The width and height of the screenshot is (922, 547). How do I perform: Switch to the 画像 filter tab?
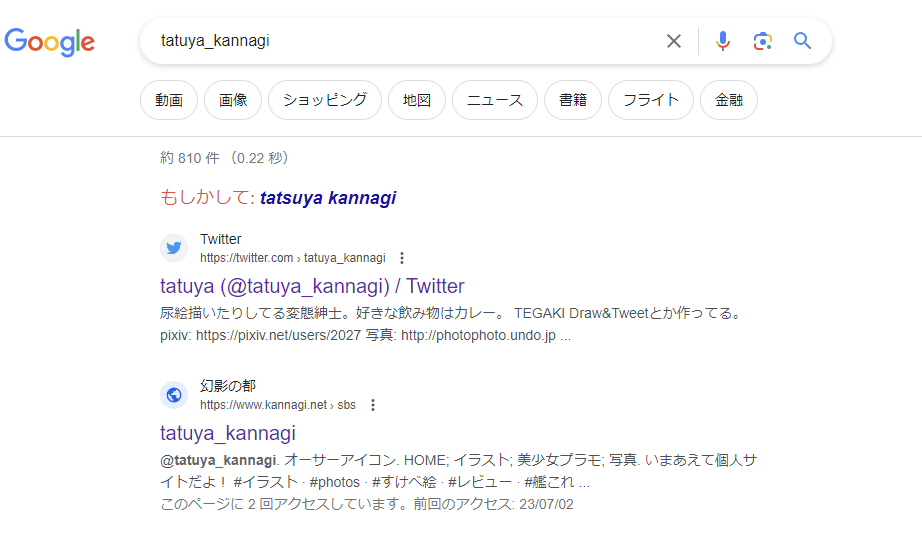(233, 100)
